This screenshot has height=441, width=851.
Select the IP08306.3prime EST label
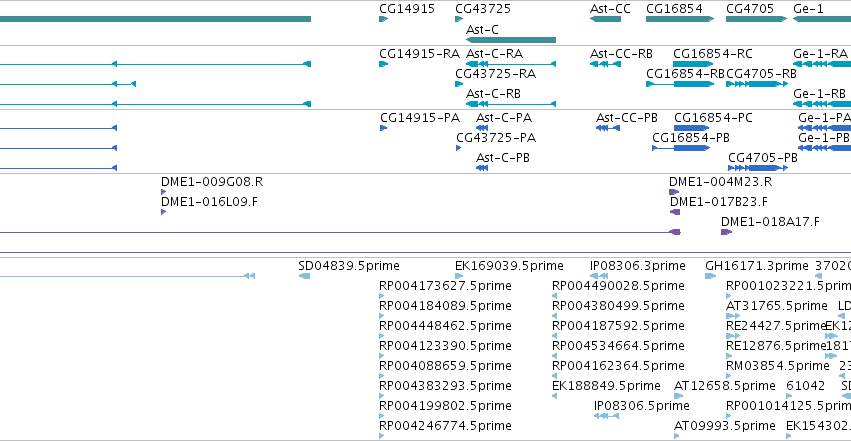click(638, 266)
